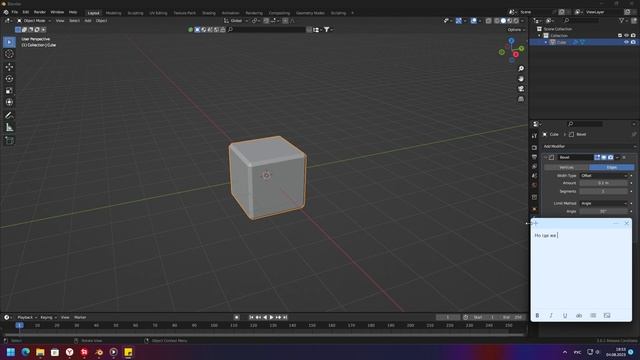
Task: Switch to Modeling workspace tab
Action: coord(113,13)
